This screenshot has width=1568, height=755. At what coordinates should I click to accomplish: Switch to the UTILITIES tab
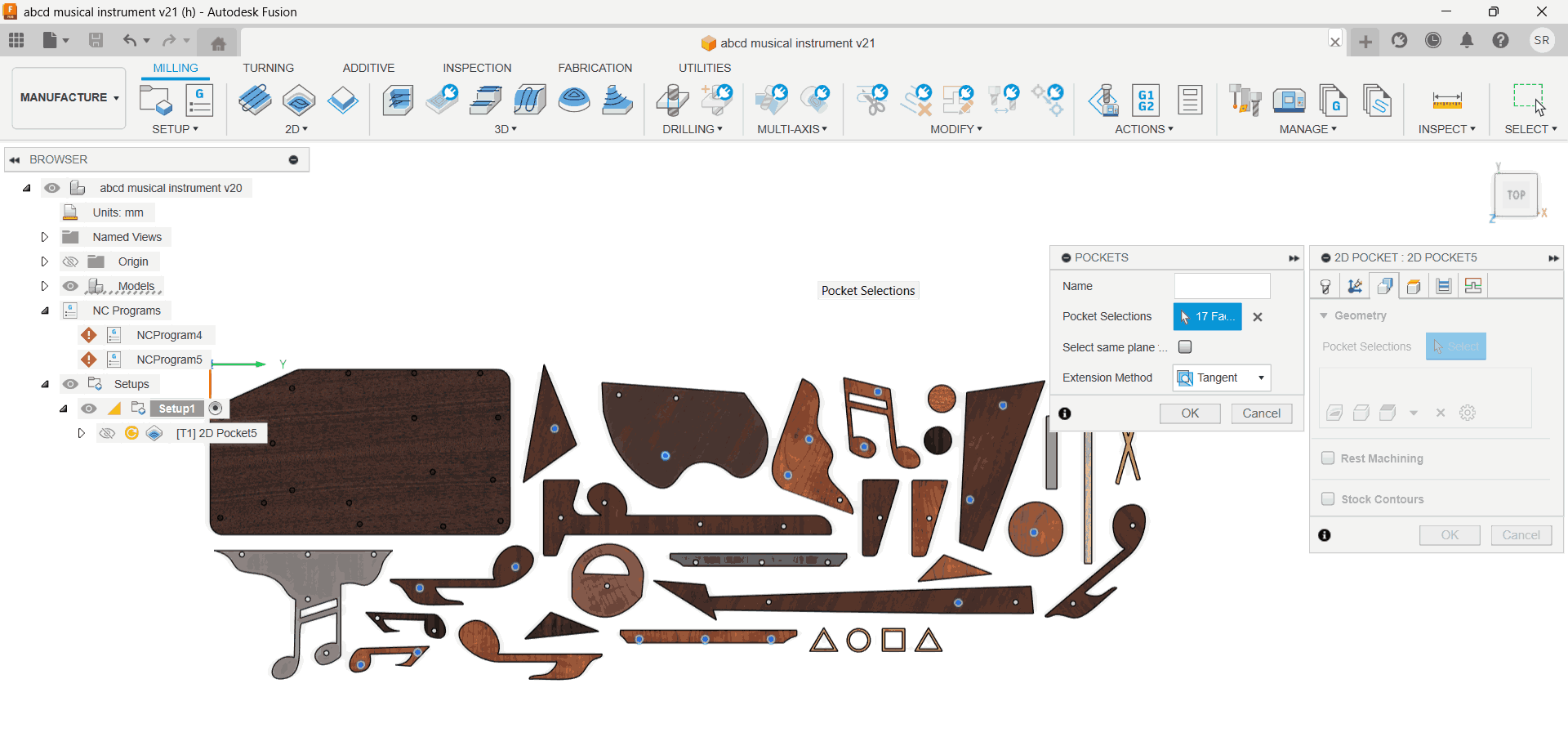(x=705, y=68)
